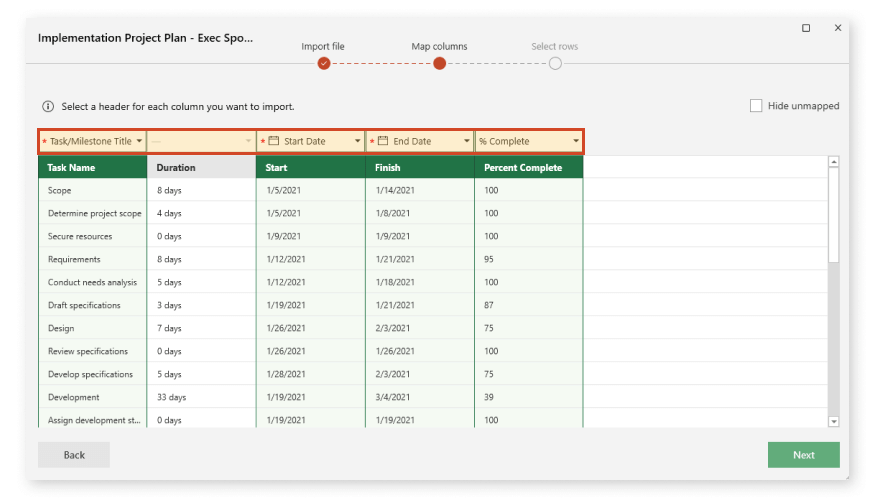
Task: Click the Finish column header
Action: click(x=420, y=167)
